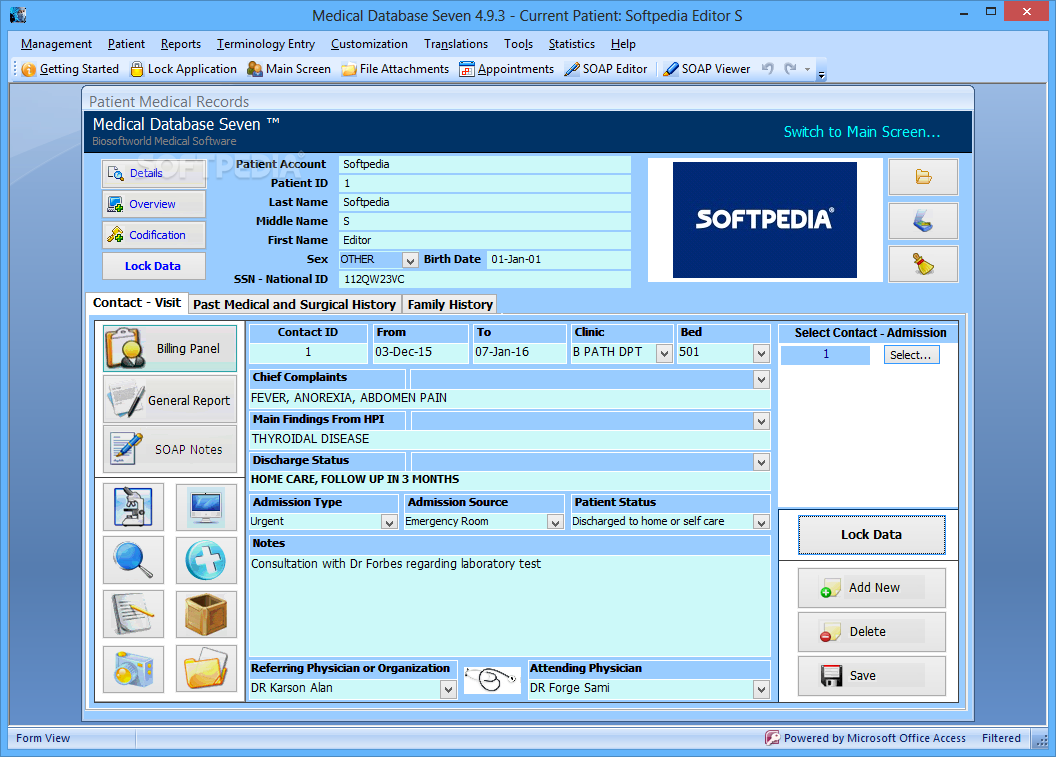Switch to Family History tab

click(x=450, y=304)
